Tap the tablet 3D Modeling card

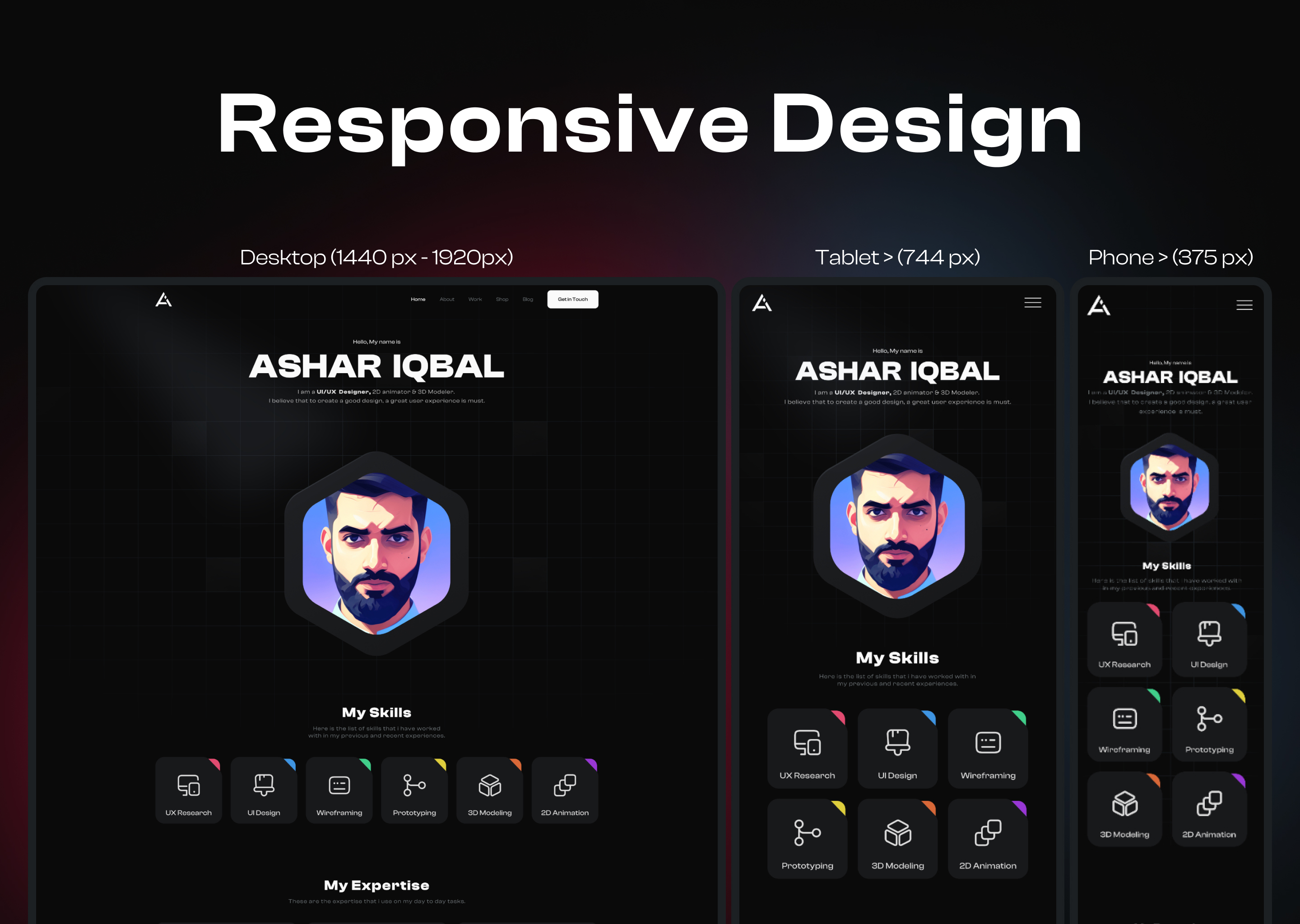point(898,839)
